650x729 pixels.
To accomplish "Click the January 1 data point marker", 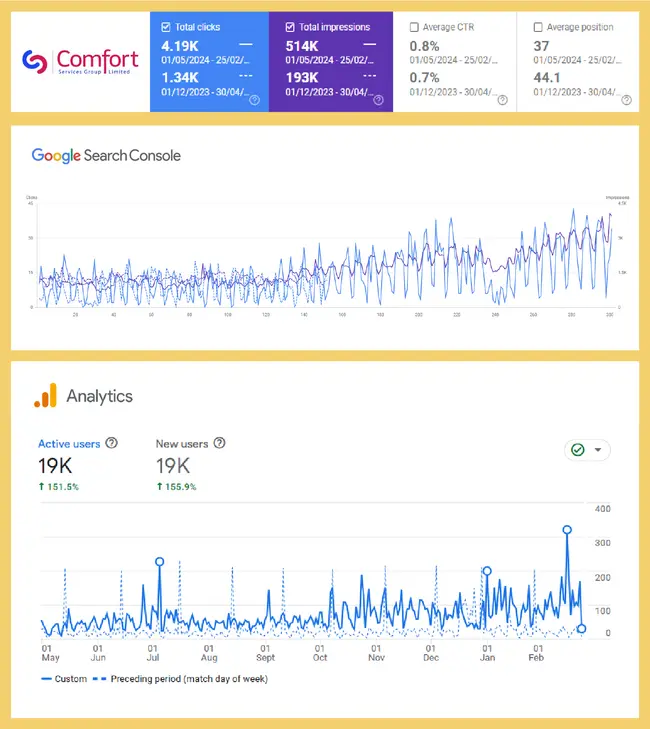I will coord(487,571).
